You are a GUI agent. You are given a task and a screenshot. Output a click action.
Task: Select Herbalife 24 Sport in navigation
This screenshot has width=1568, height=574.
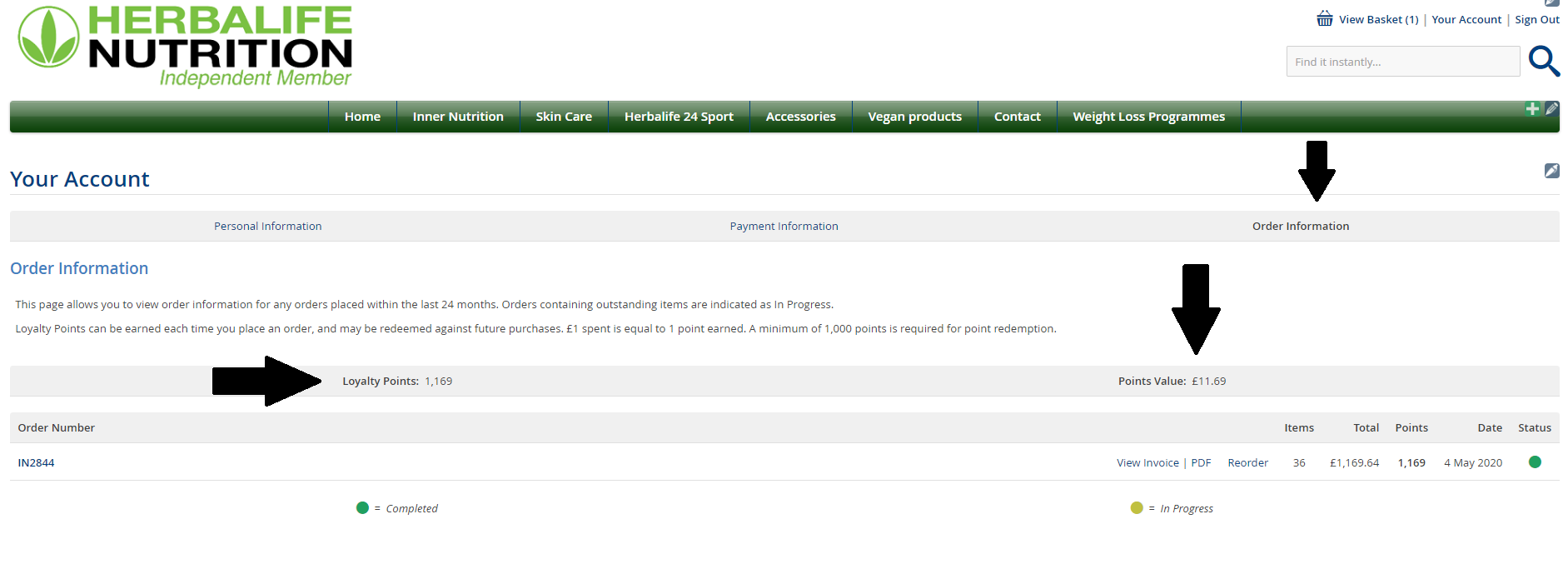pos(679,117)
